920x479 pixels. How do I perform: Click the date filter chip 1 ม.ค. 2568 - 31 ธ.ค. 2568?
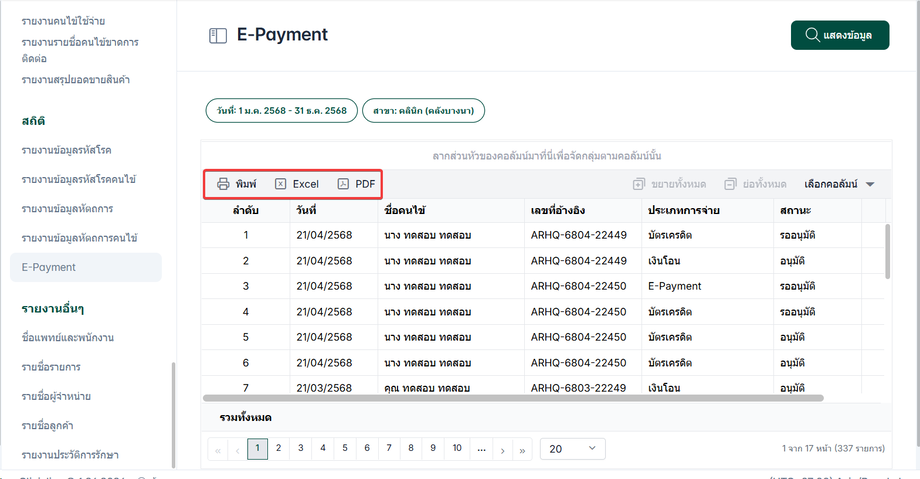click(281, 110)
